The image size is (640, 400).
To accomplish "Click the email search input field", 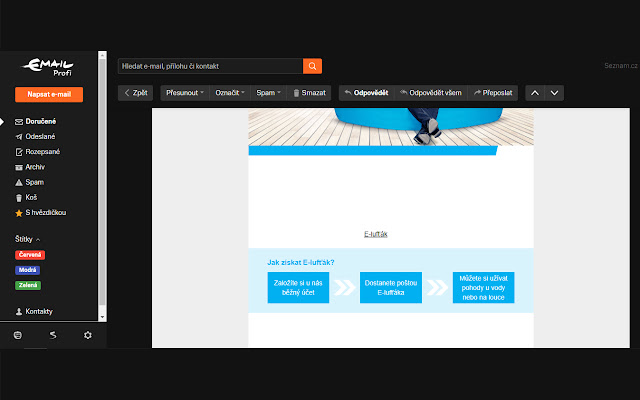I will [x=210, y=66].
